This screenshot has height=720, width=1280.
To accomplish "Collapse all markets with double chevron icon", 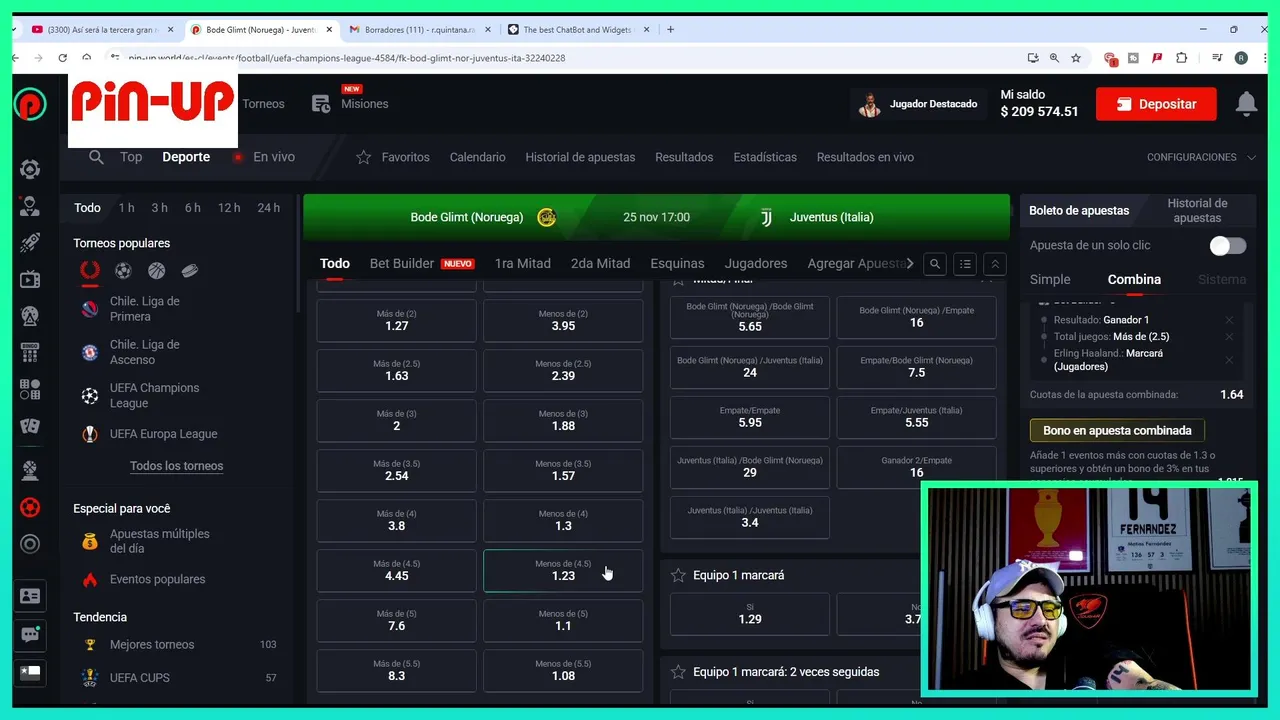I will coord(995,264).
